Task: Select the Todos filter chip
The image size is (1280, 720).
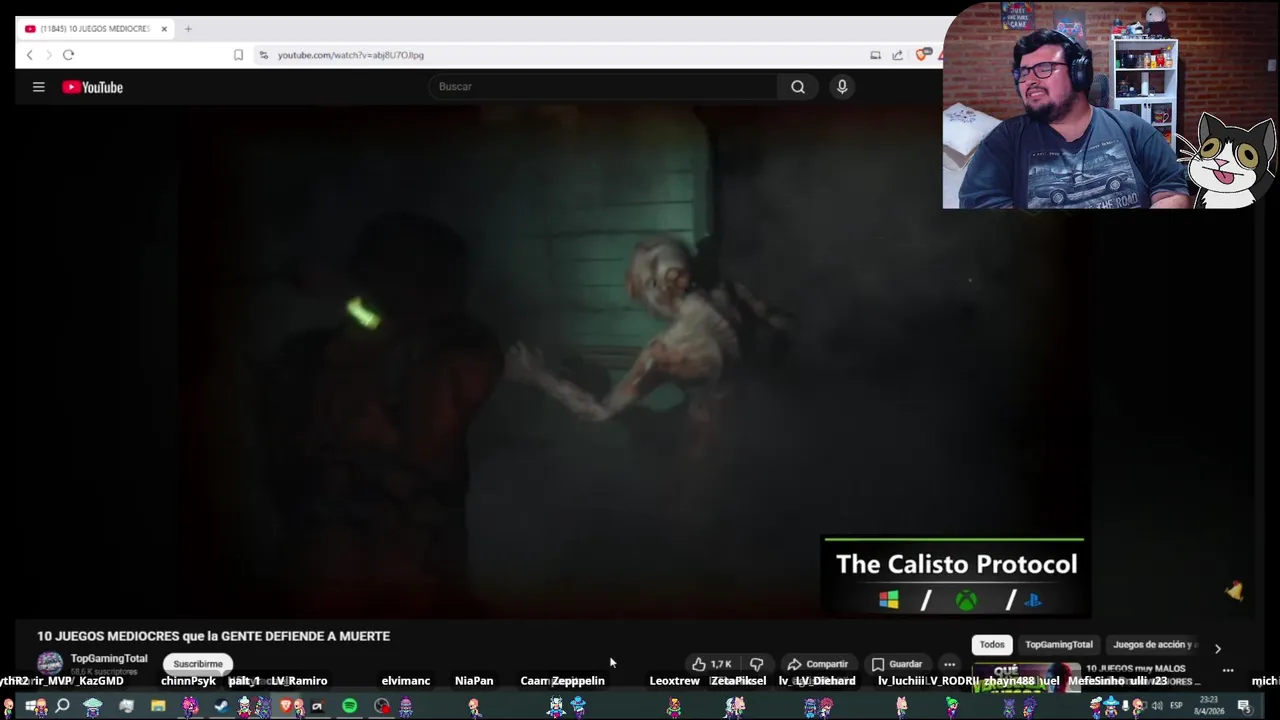Action: (992, 645)
